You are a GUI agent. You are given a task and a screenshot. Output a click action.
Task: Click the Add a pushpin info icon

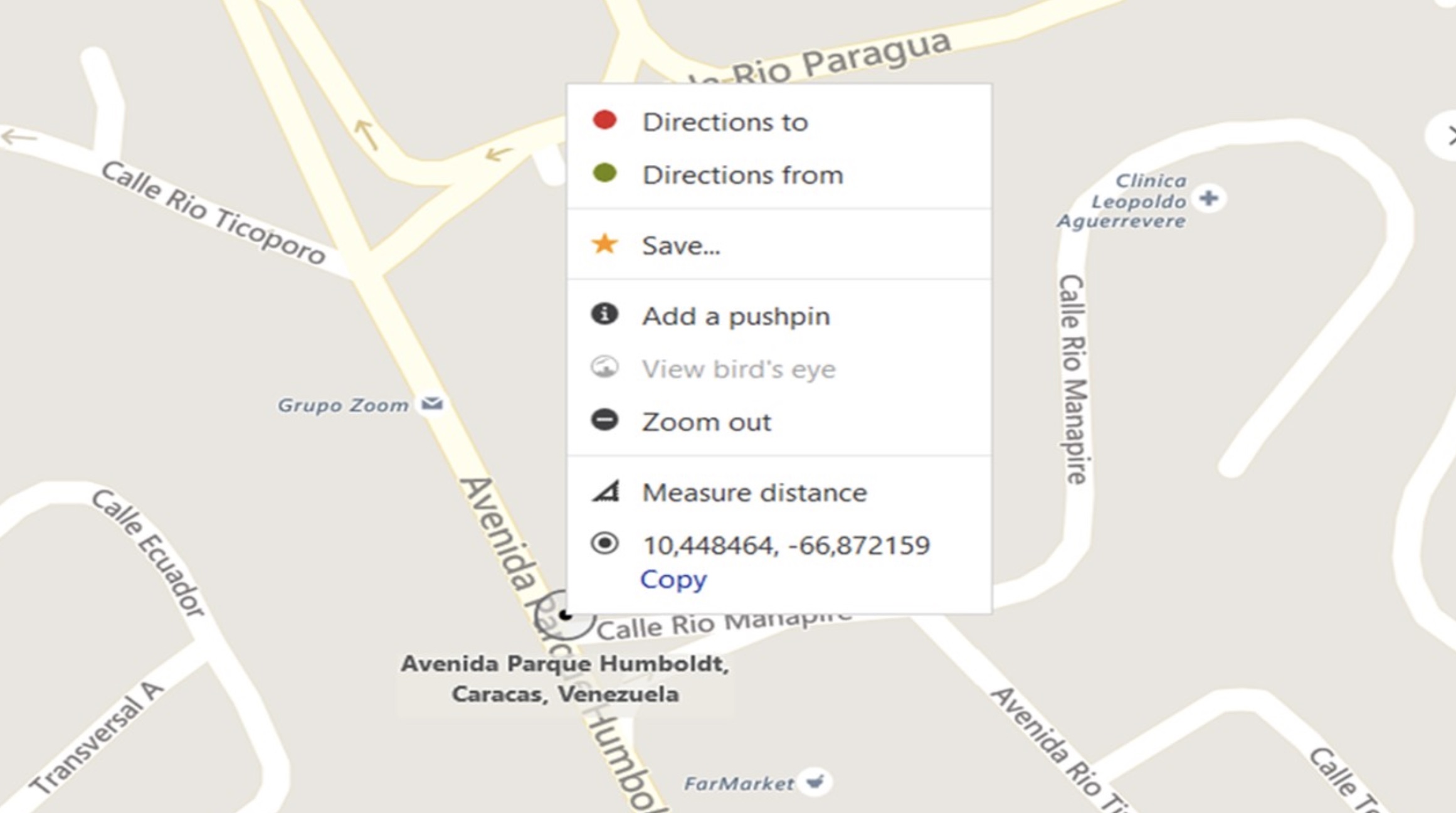point(604,314)
